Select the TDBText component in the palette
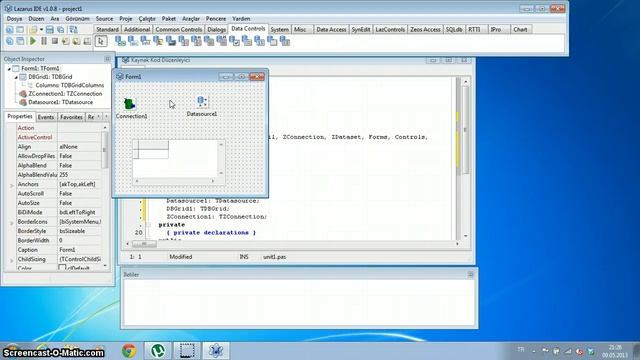Image resolution: width=640 pixels, height=360 pixels. click(133, 41)
